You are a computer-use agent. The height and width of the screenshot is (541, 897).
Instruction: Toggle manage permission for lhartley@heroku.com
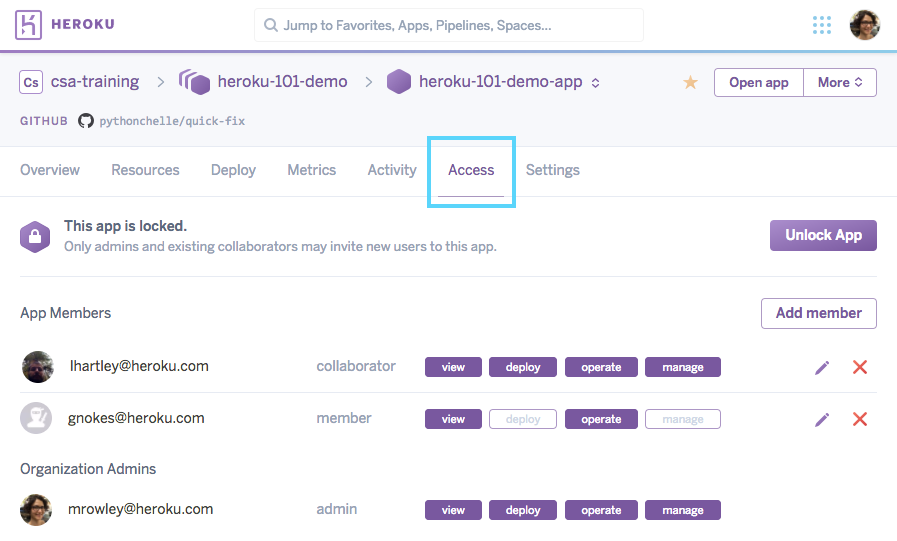[x=683, y=367]
